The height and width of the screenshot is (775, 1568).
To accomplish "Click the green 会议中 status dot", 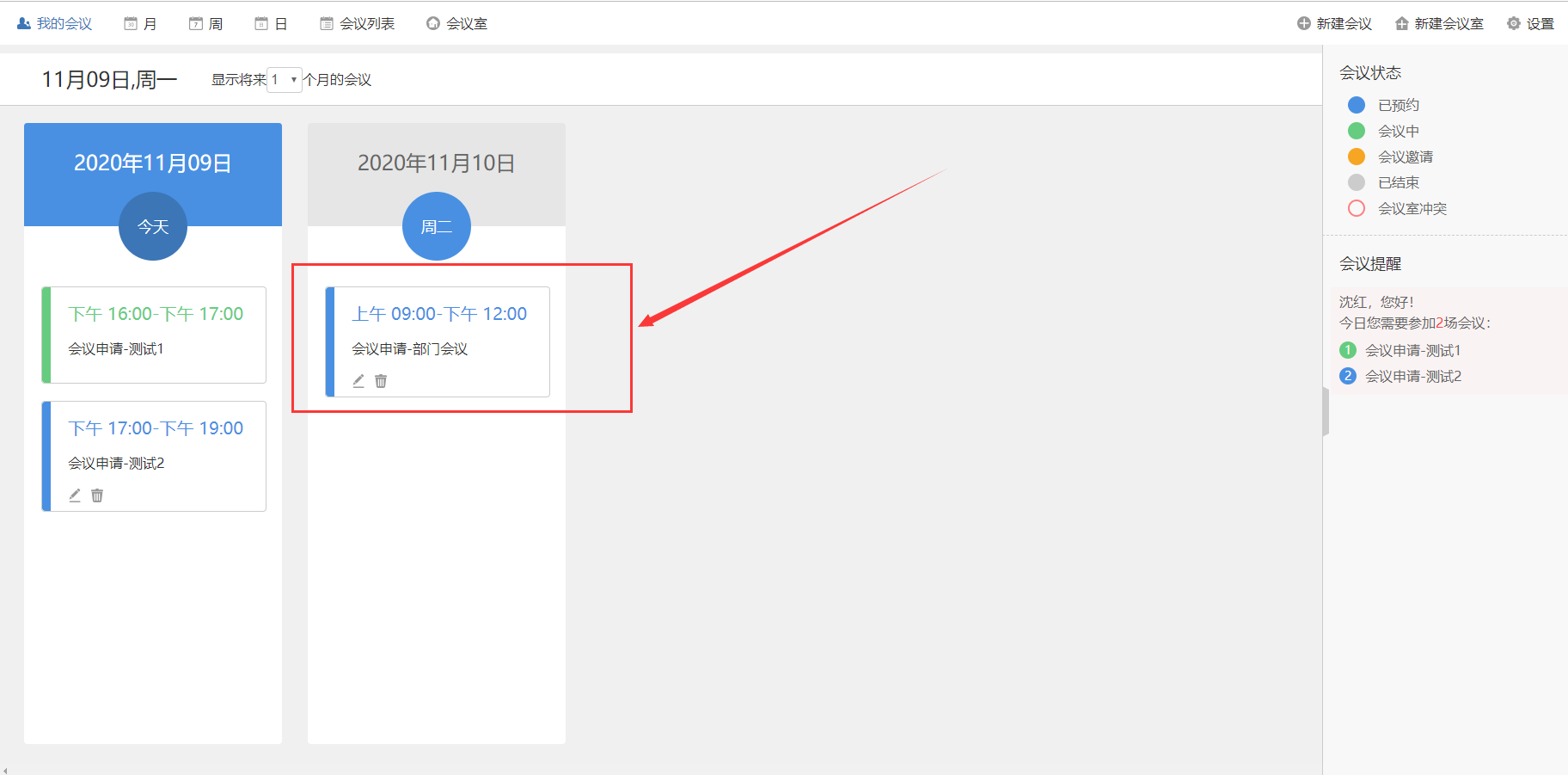I will [x=1357, y=131].
